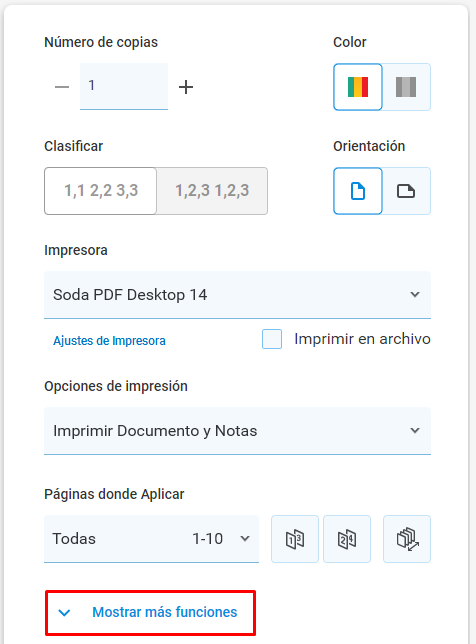
Task: Choose landscape orientation icon
Action: (406, 191)
